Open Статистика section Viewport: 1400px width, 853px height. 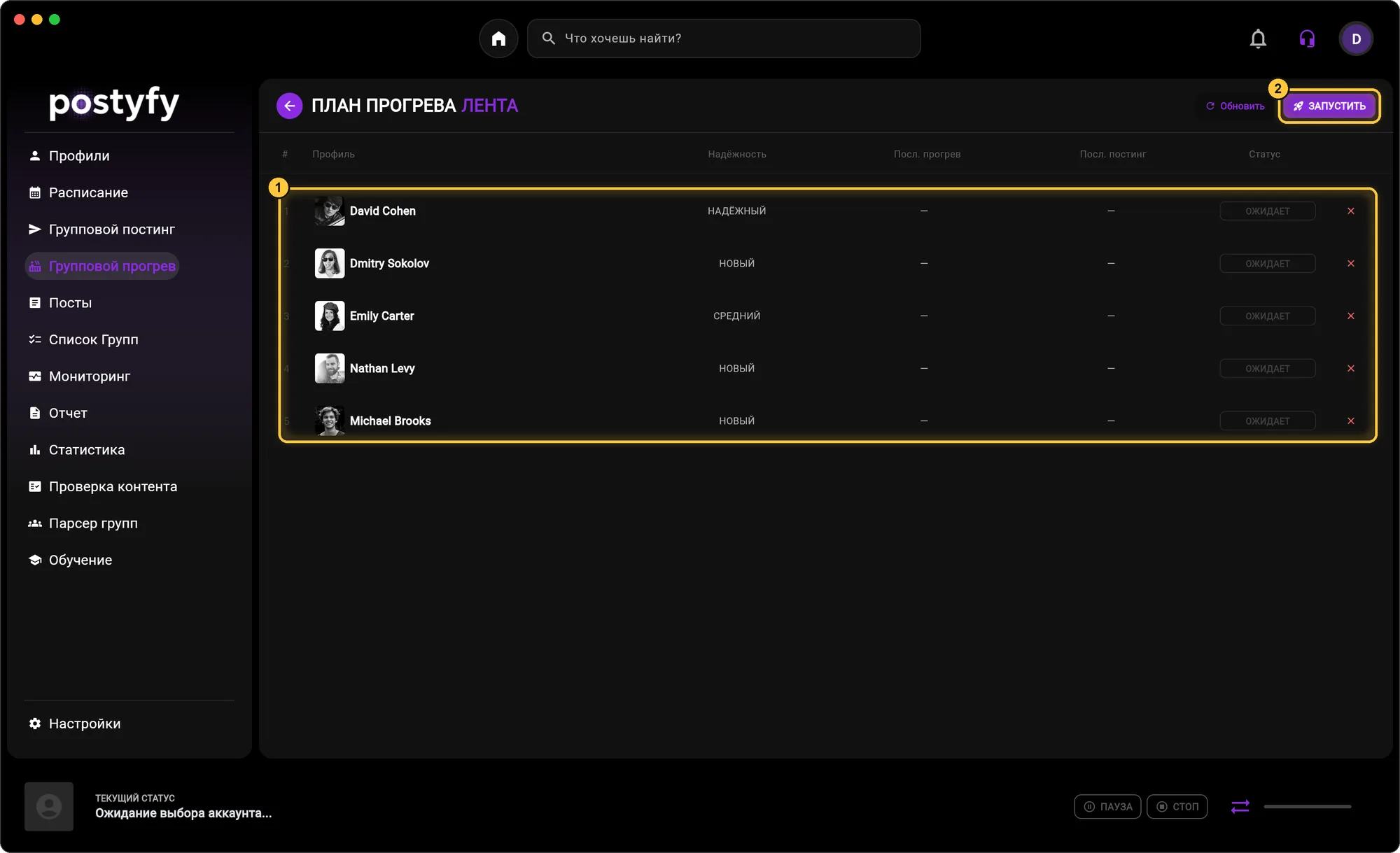76,449
